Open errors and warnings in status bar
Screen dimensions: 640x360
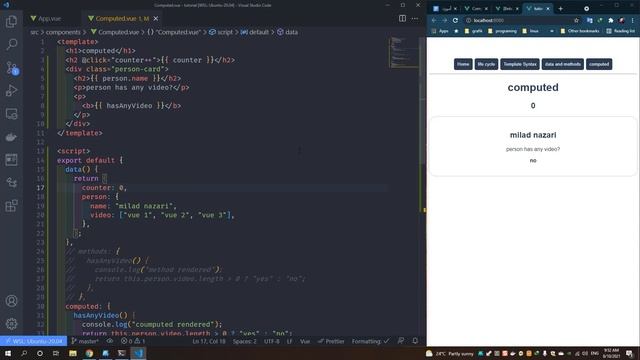tap(133, 341)
